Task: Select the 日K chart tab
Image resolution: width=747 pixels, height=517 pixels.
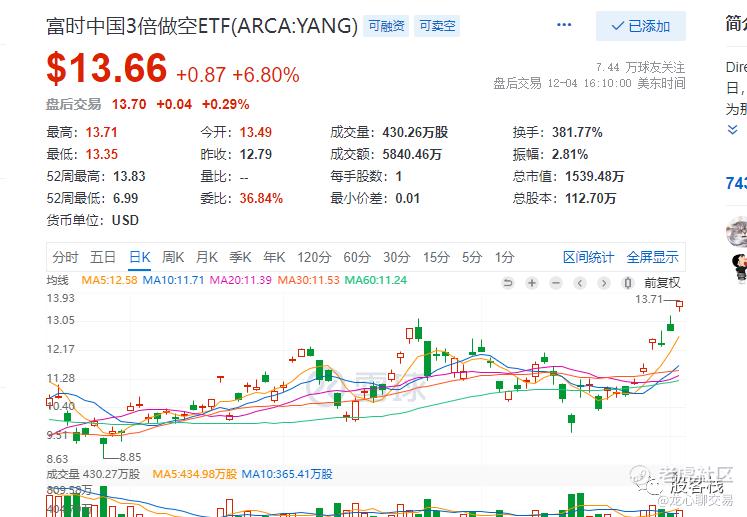Action: click(140, 257)
